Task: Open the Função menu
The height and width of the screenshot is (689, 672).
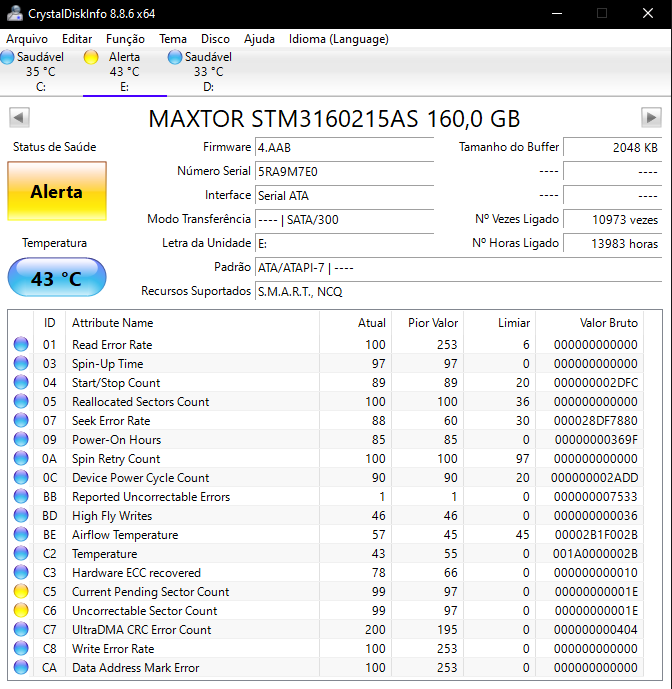Action: point(125,39)
